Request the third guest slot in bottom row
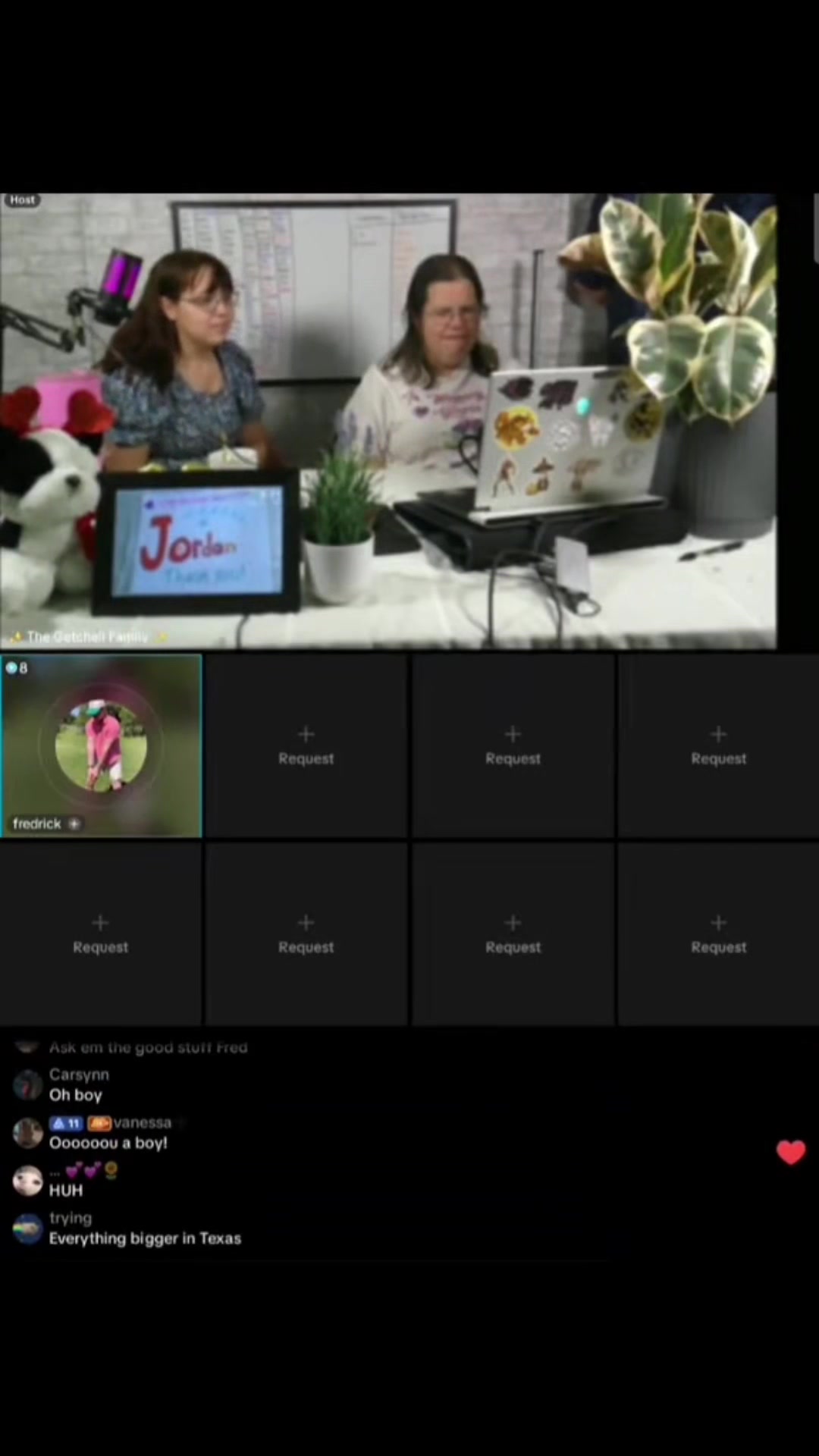The image size is (819, 1456). pos(513,934)
